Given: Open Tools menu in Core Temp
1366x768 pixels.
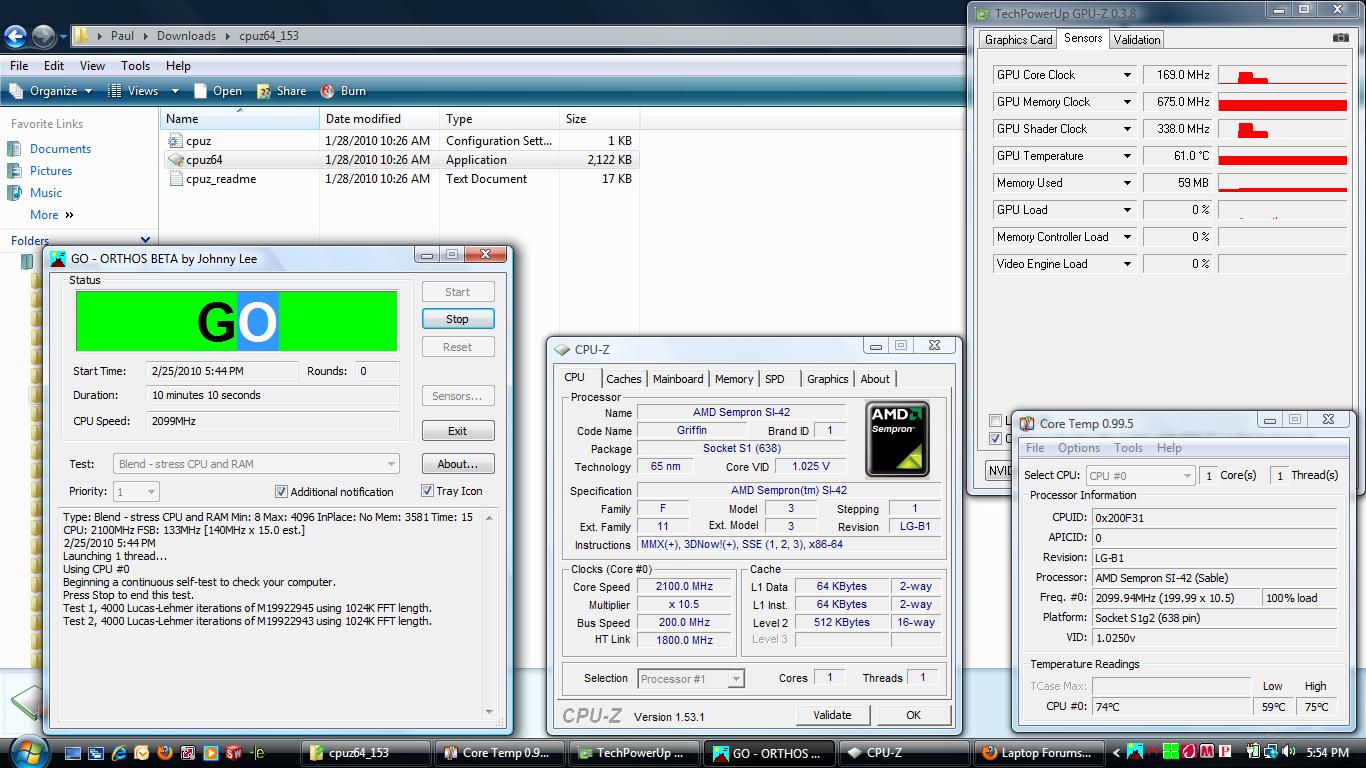Looking at the screenshot, I should pos(1128,448).
